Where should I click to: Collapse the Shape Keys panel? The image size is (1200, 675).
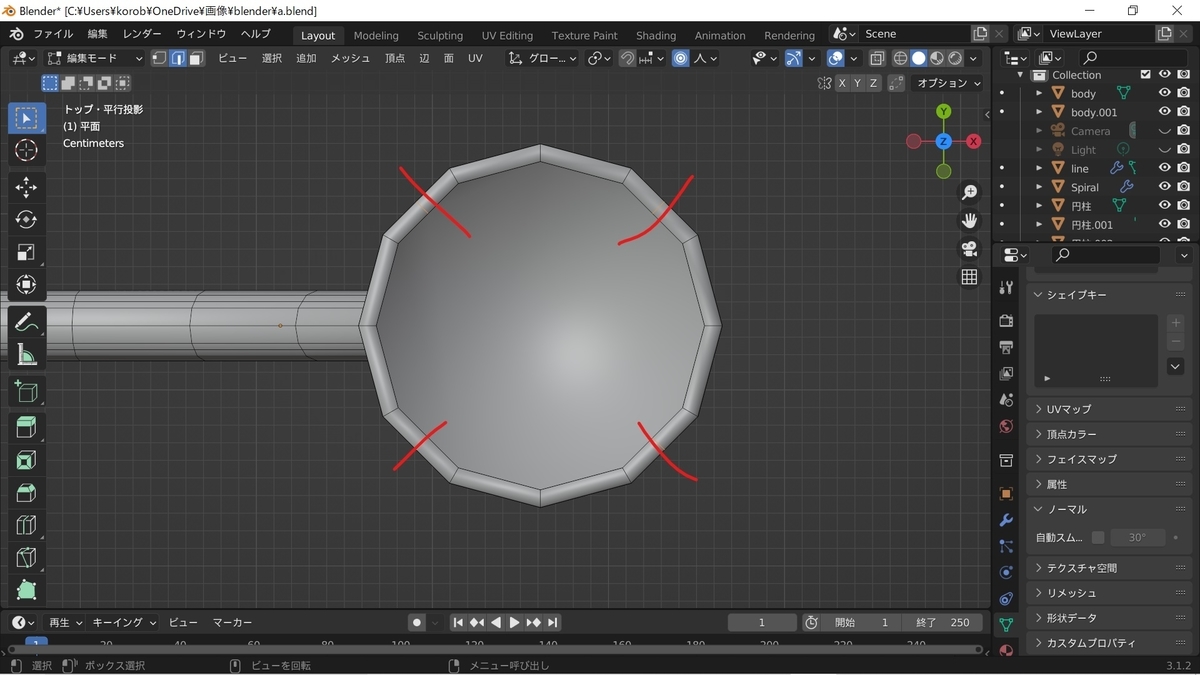point(1109,295)
